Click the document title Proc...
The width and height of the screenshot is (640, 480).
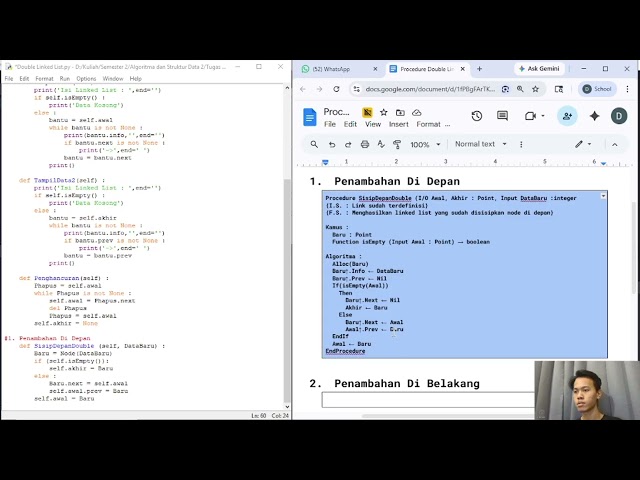click(x=336, y=112)
